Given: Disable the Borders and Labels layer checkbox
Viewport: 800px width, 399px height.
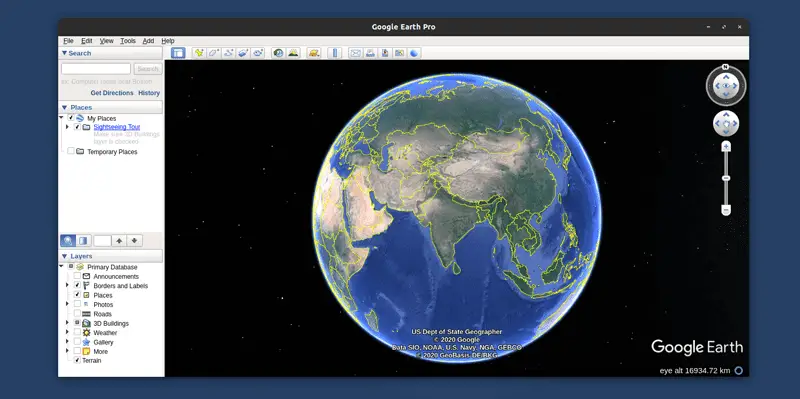Looking at the screenshot, I should pyautogui.click(x=77, y=285).
